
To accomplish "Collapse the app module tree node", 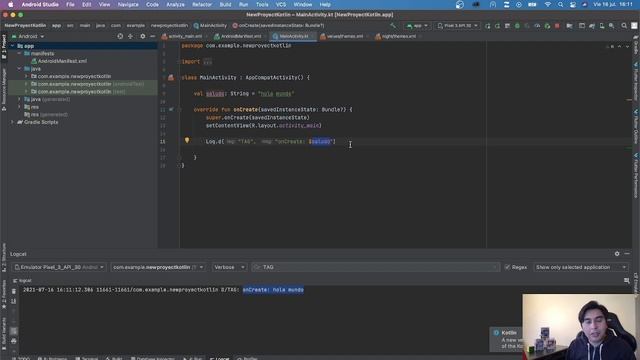I will 13,46.
